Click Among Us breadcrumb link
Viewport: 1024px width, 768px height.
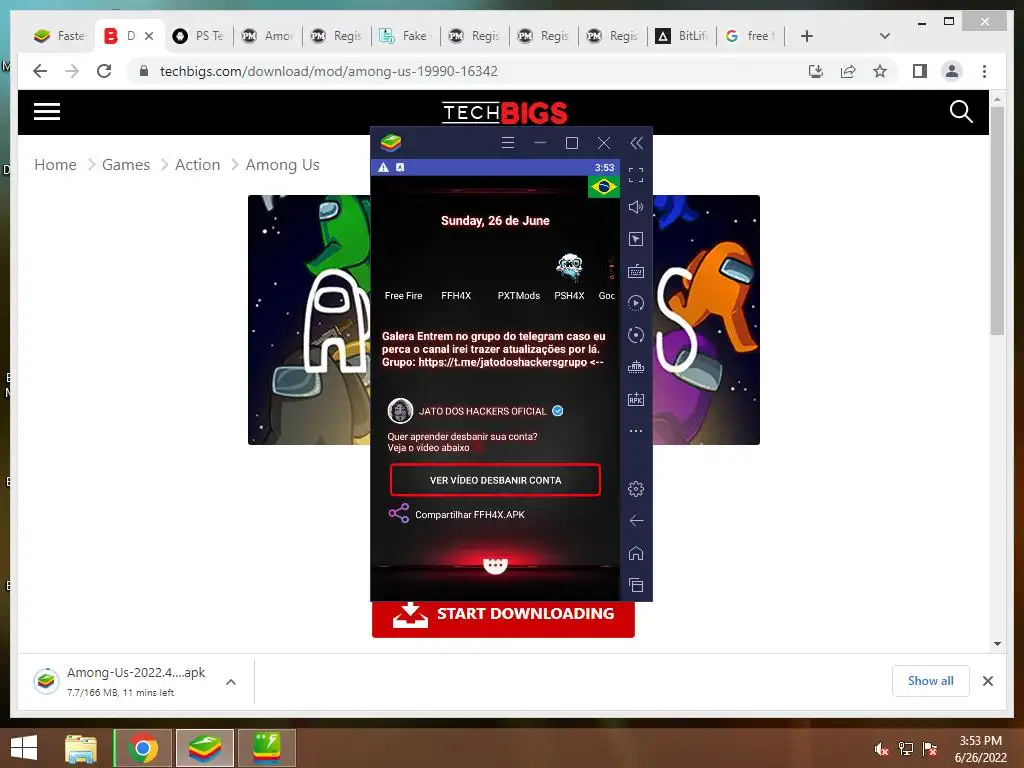click(283, 165)
